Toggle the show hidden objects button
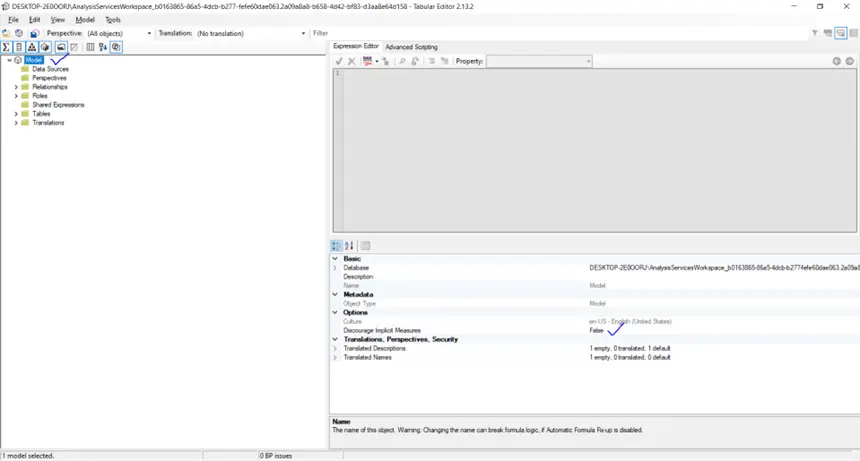 pos(74,47)
